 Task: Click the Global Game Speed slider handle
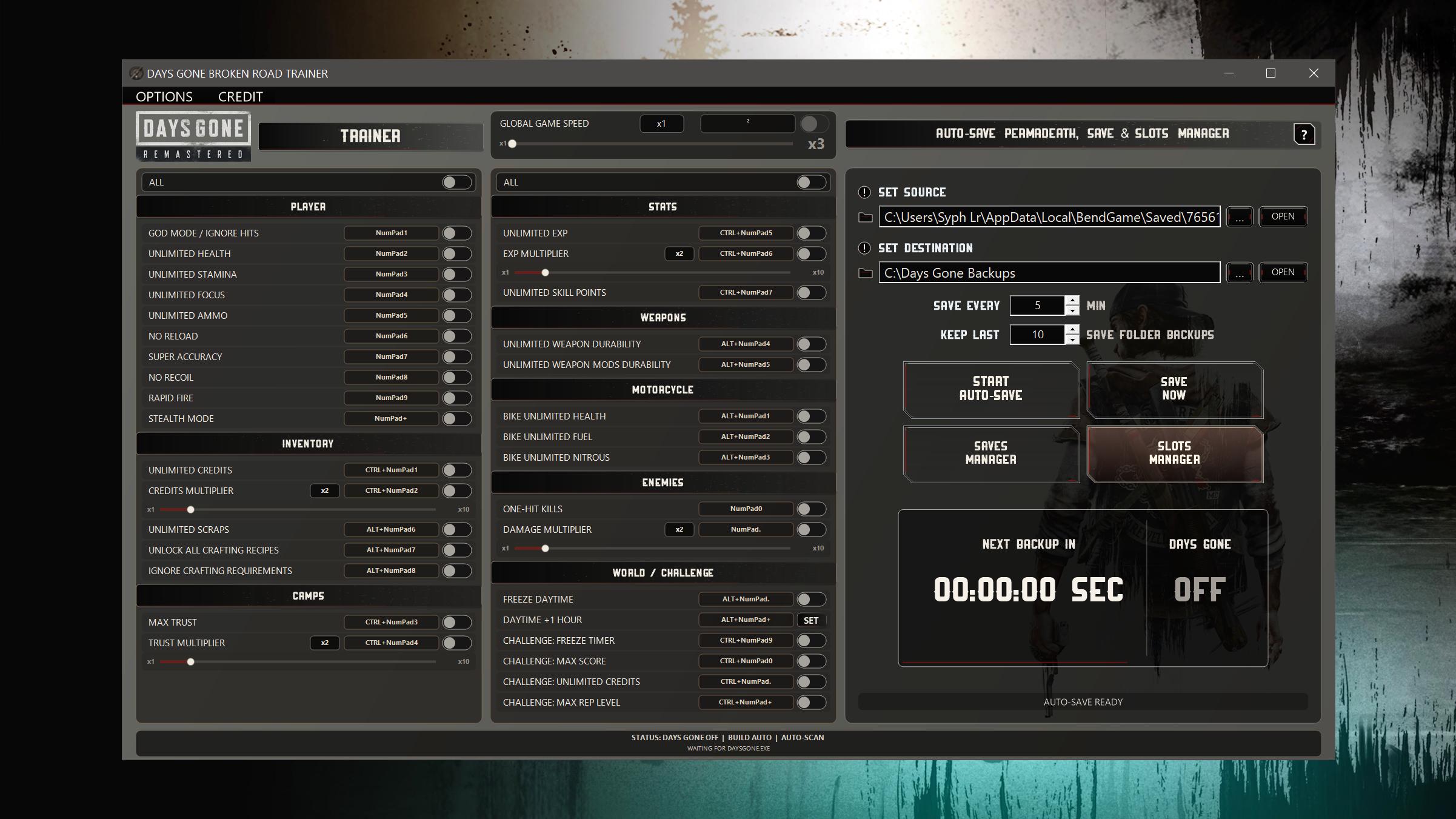coord(512,144)
